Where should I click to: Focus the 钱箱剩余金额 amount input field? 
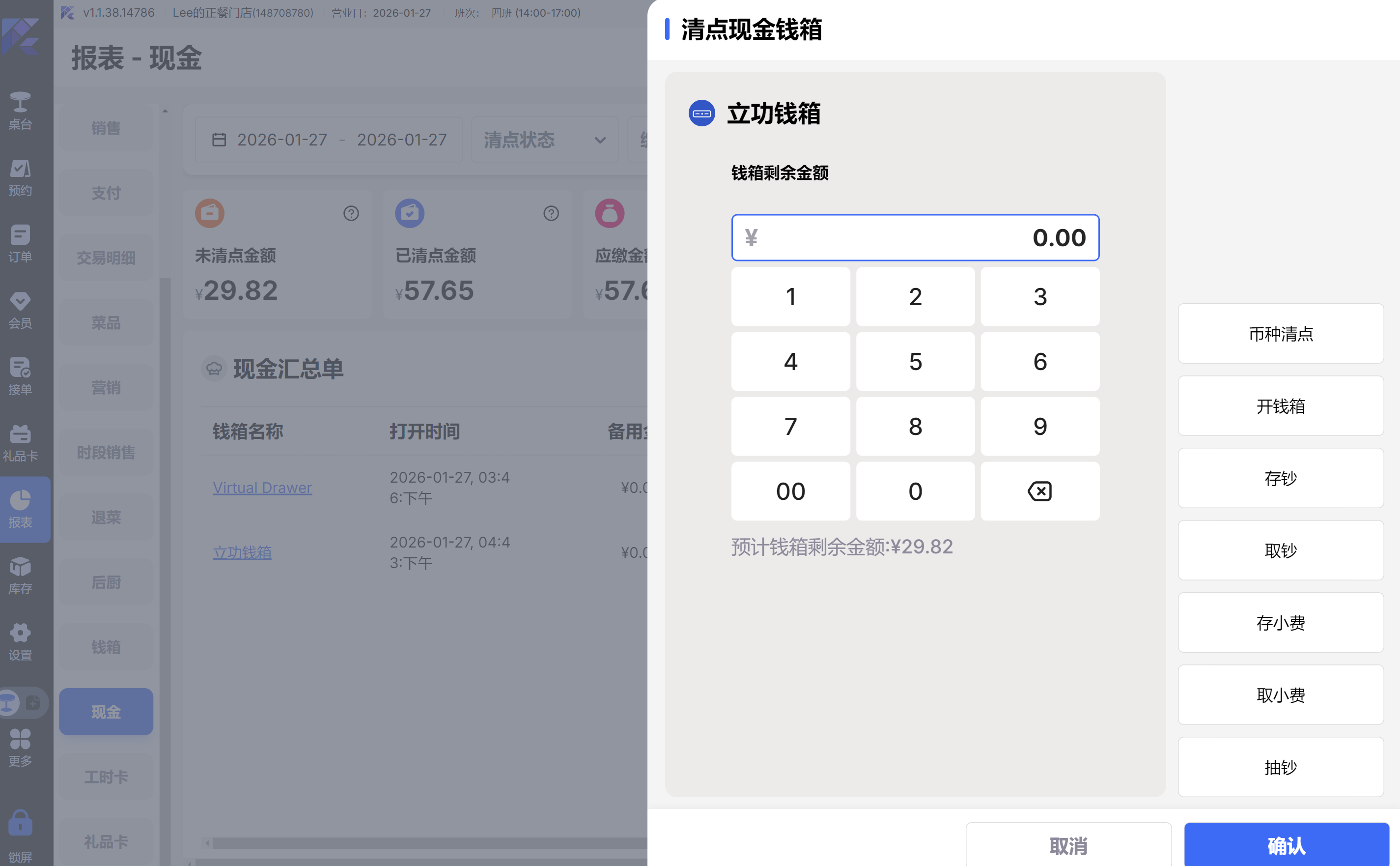coord(915,238)
